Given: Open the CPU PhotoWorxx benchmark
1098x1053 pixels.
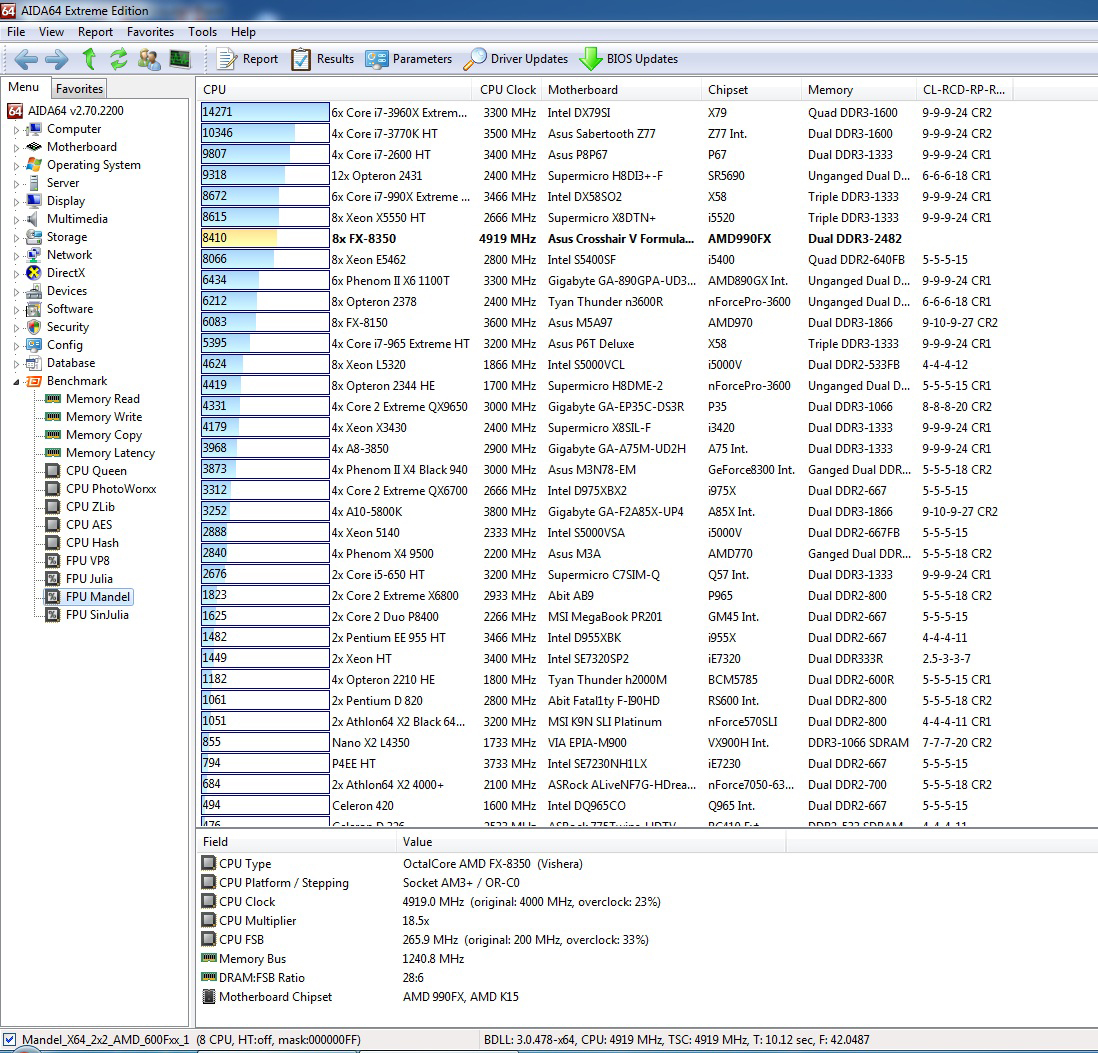Looking at the screenshot, I should pyautogui.click(x=111, y=489).
